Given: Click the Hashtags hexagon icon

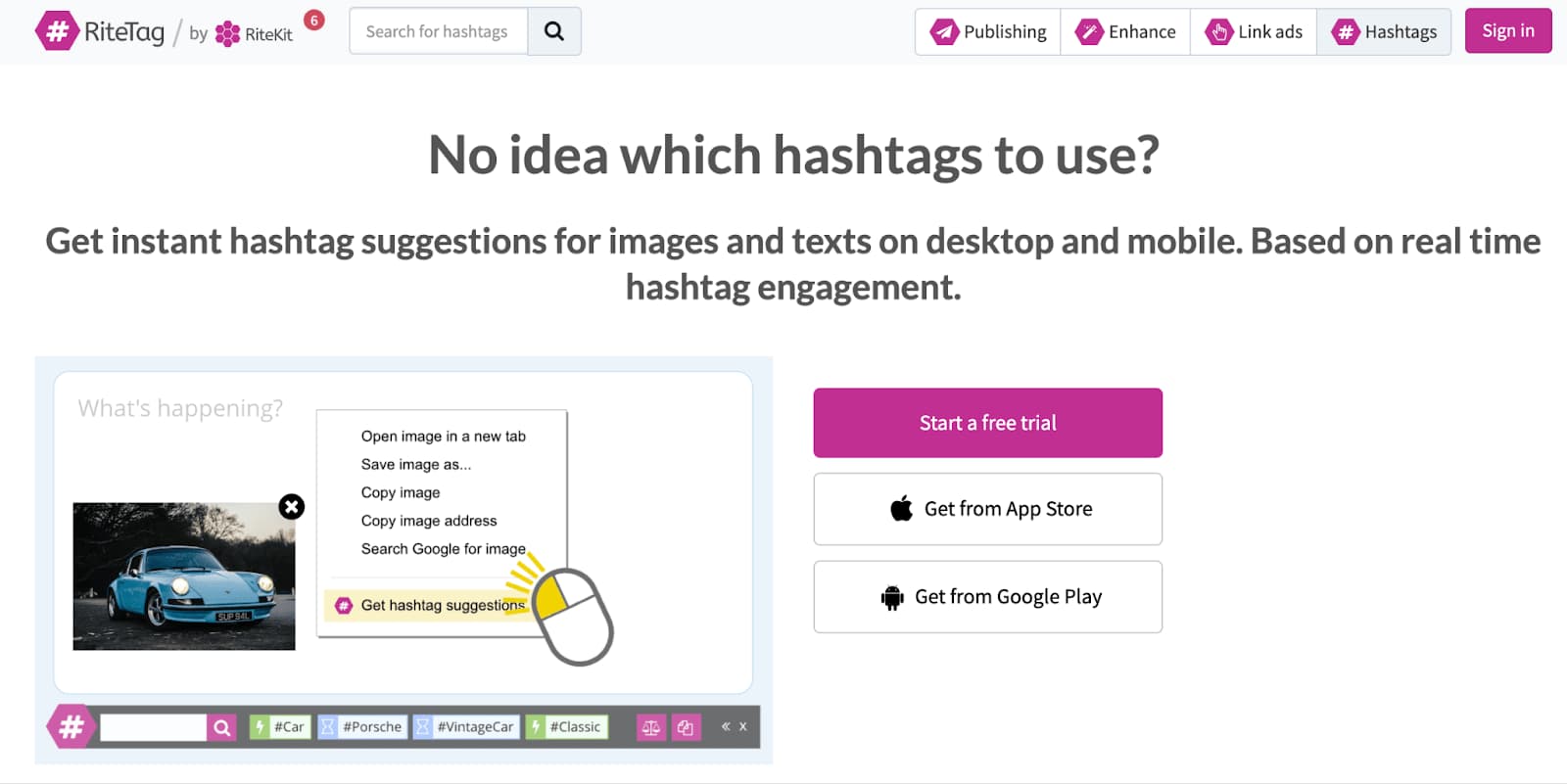Looking at the screenshot, I should coord(1346,30).
